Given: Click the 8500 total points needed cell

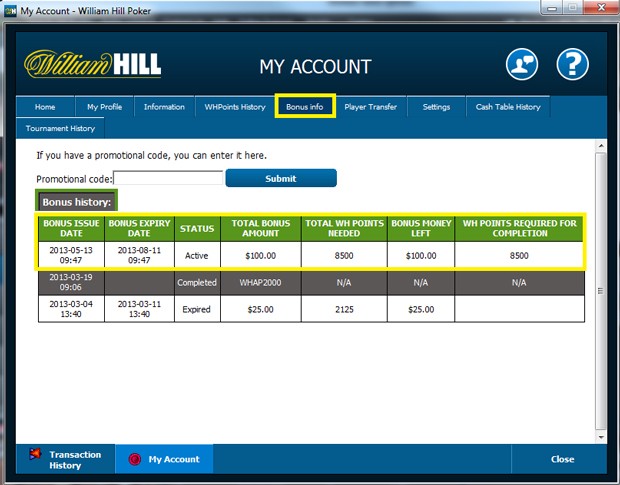Looking at the screenshot, I should click(344, 255).
